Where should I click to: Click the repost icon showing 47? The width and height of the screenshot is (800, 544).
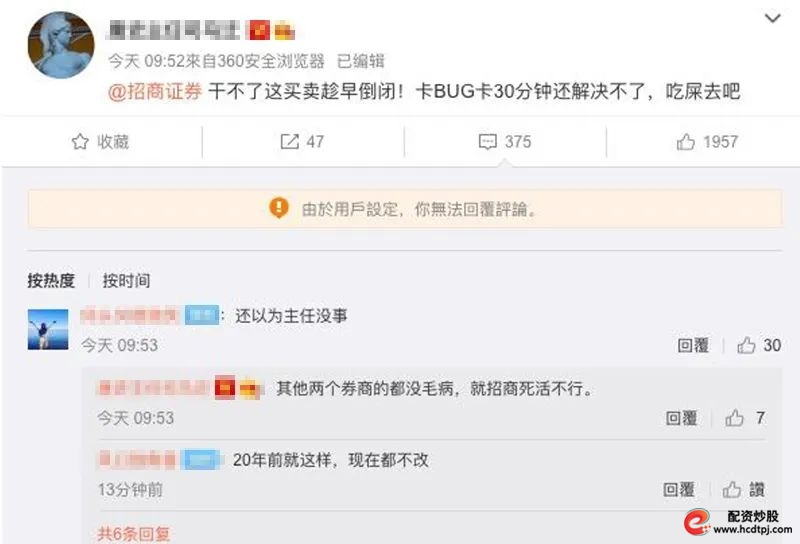click(x=290, y=141)
